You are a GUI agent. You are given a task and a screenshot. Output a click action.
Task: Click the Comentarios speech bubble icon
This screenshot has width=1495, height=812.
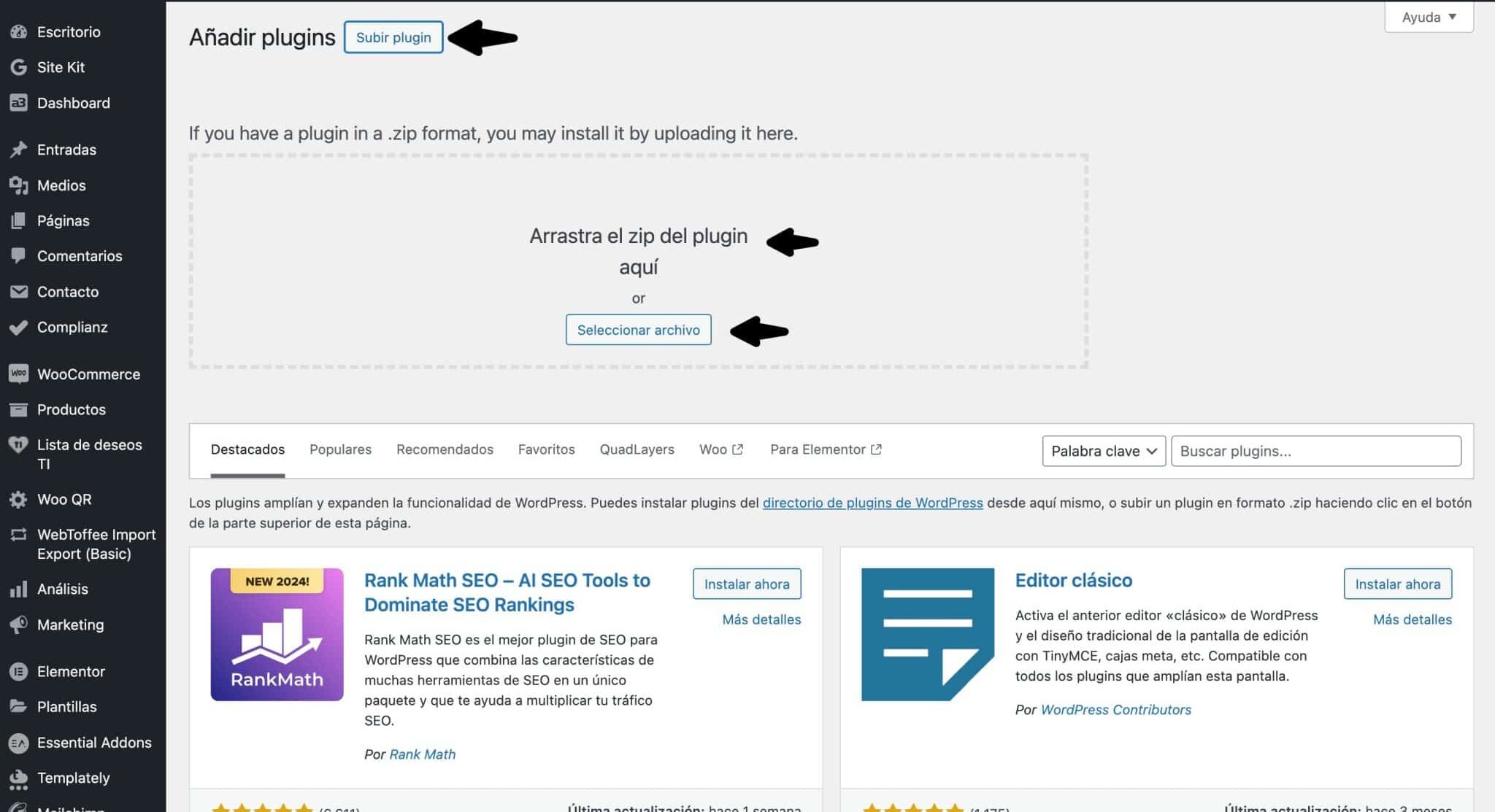[19, 255]
